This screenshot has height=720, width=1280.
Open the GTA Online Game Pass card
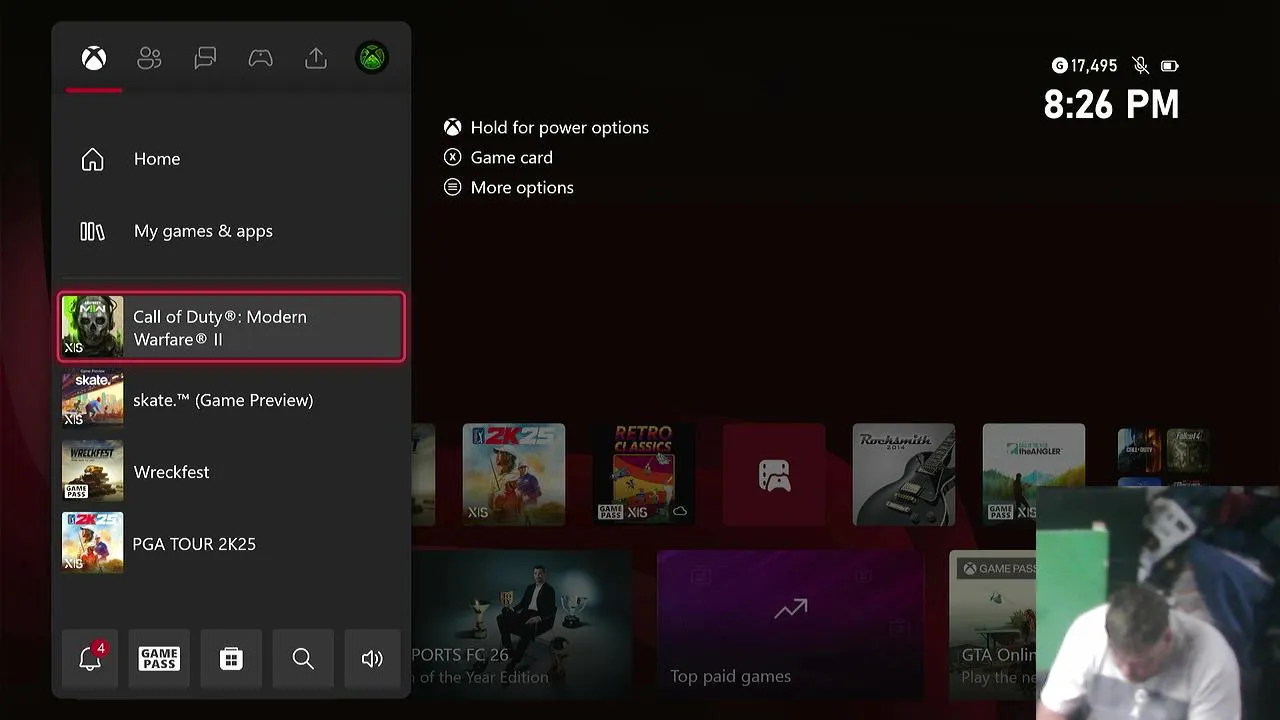coord(993,623)
